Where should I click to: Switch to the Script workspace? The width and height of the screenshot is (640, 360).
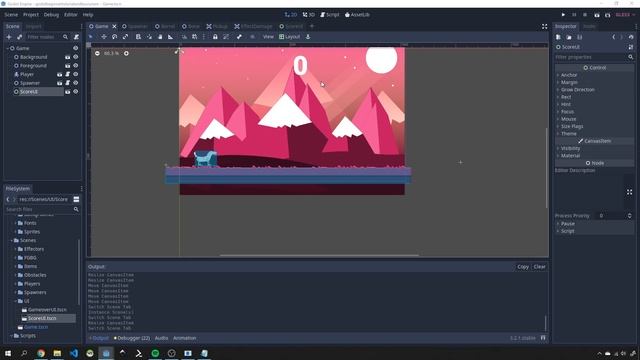(x=329, y=15)
